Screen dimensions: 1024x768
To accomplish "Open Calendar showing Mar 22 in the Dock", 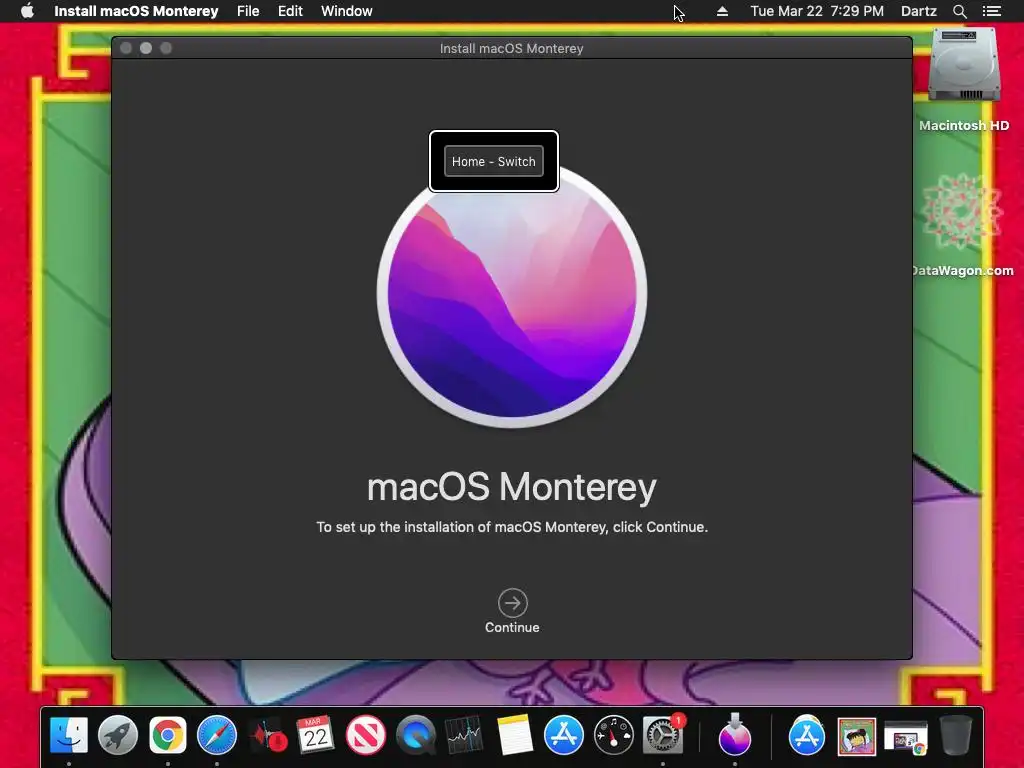I will pyautogui.click(x=315, y=735).
